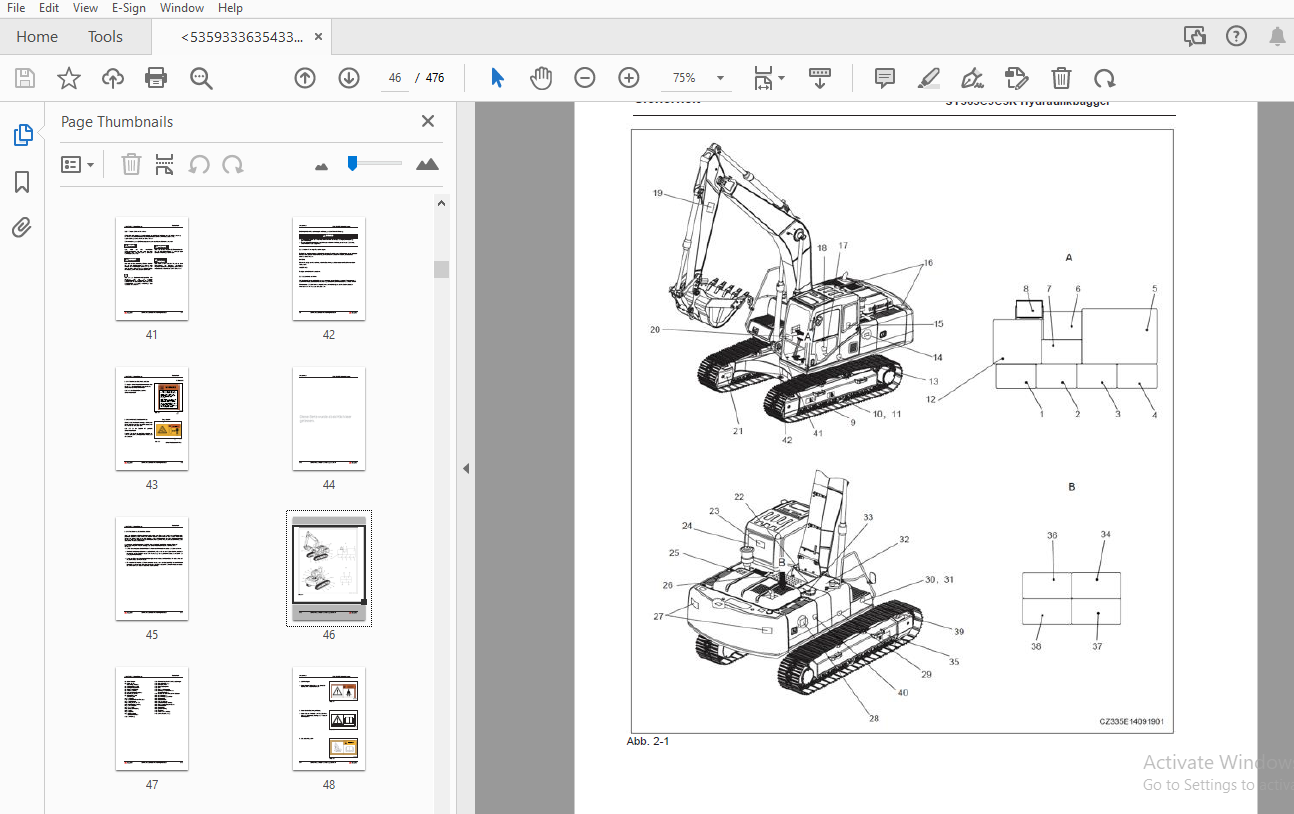Open the View menu
This screenshot has width=1294, height=814.
[x=86, y=8]
